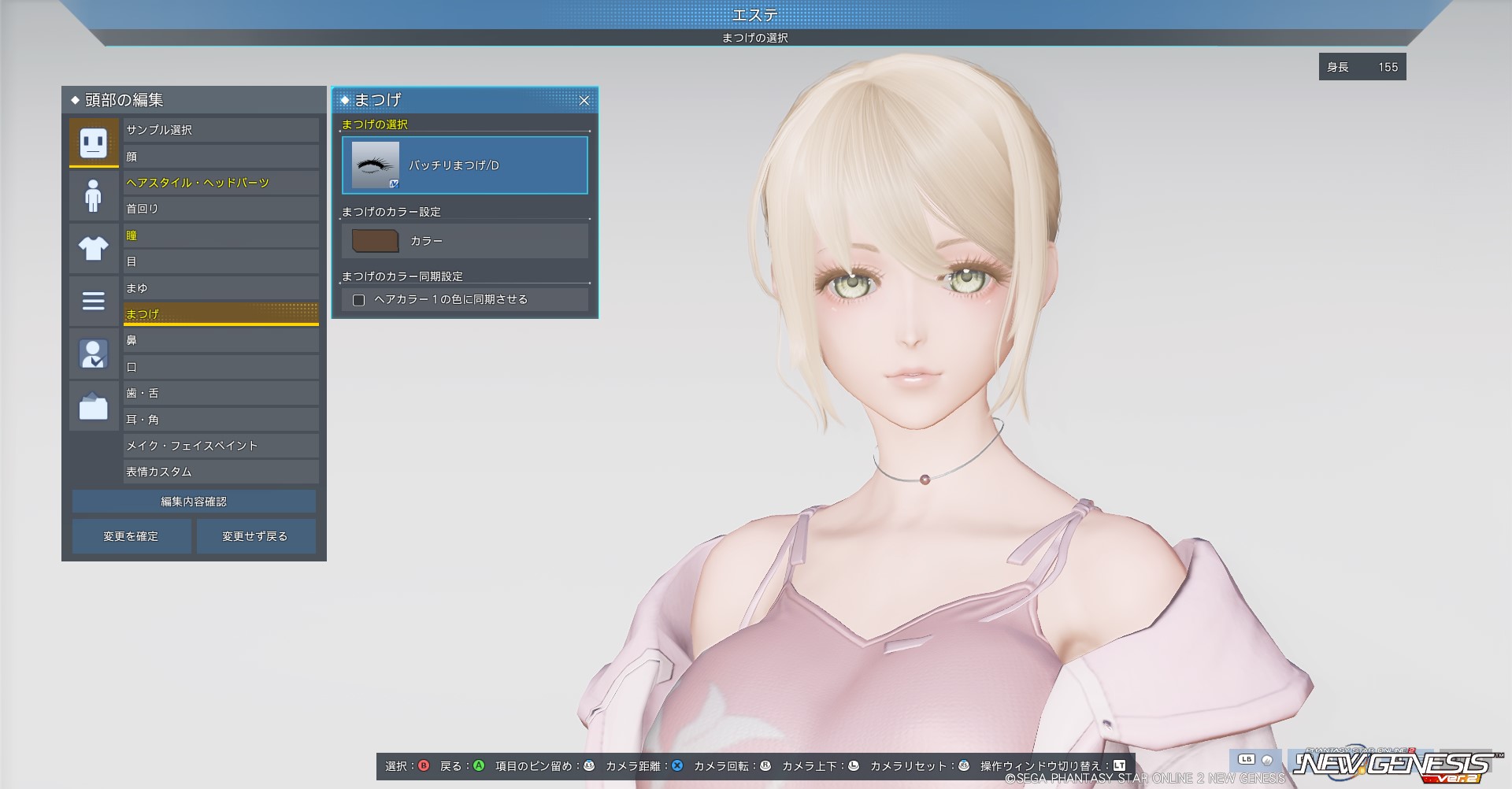Click the camera up-down stick icon
1512x789 pixels.
854,765
